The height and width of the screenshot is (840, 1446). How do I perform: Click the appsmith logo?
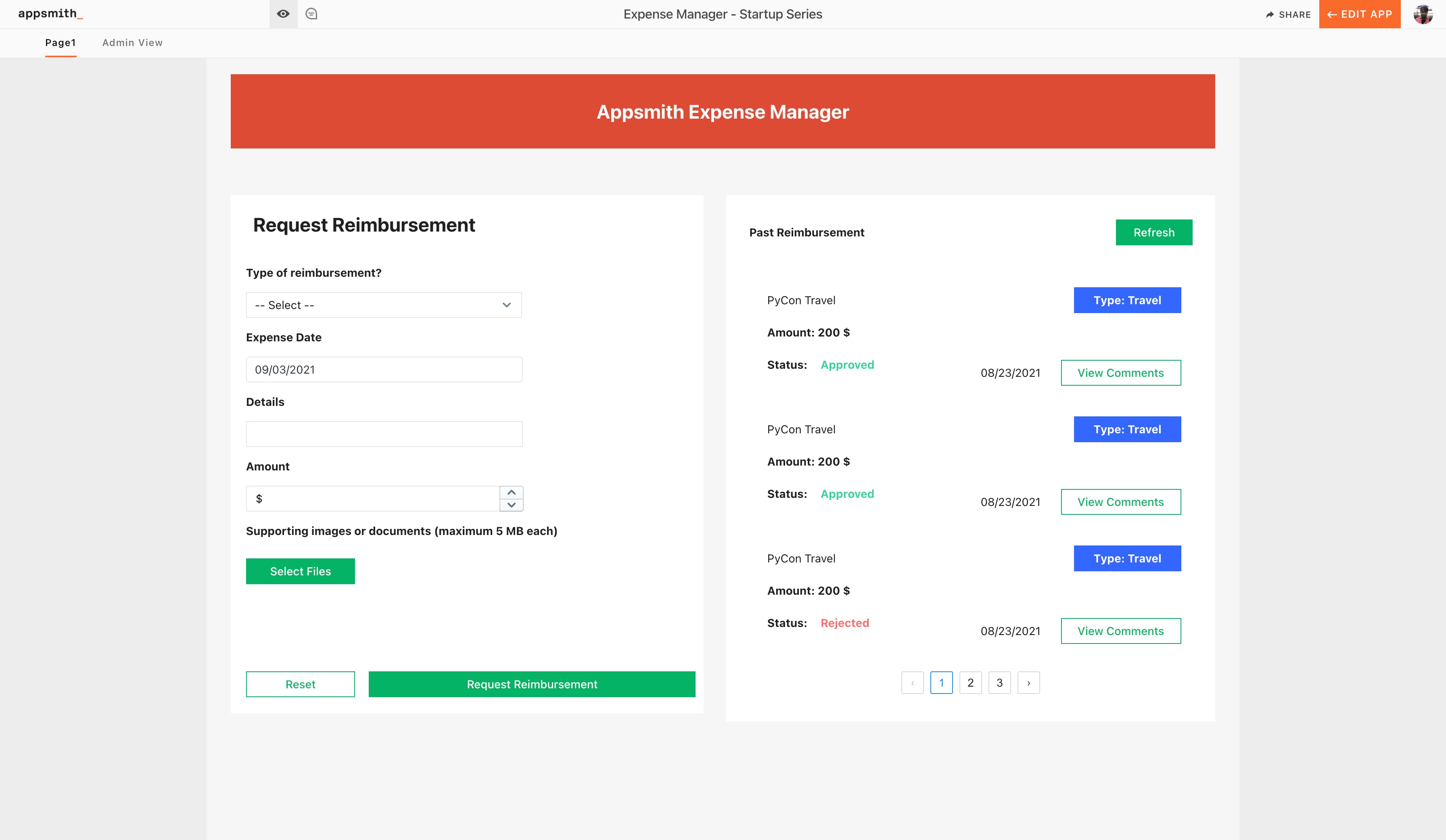click(50, 14)
